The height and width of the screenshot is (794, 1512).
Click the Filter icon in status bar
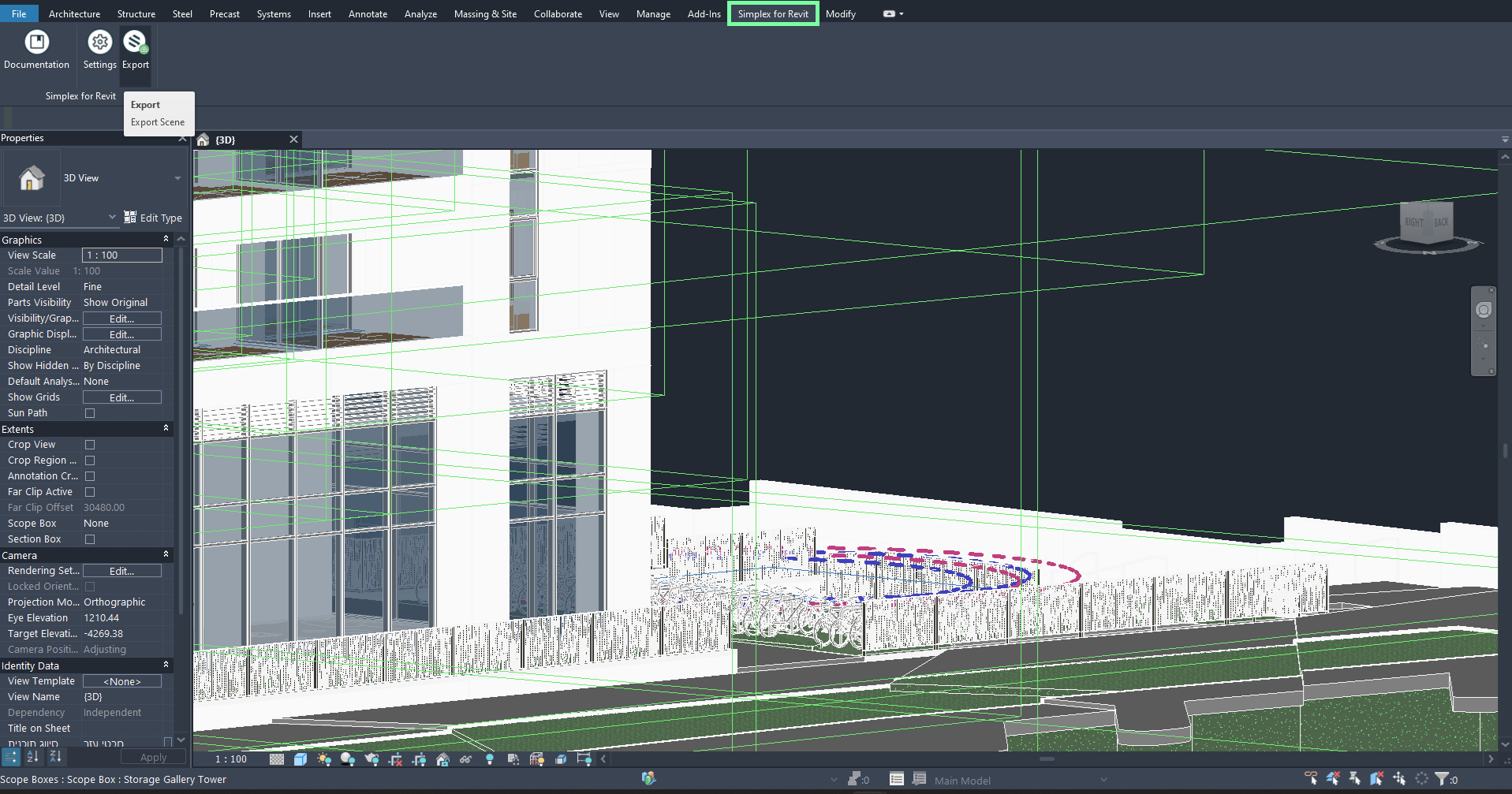[1442, 779]
